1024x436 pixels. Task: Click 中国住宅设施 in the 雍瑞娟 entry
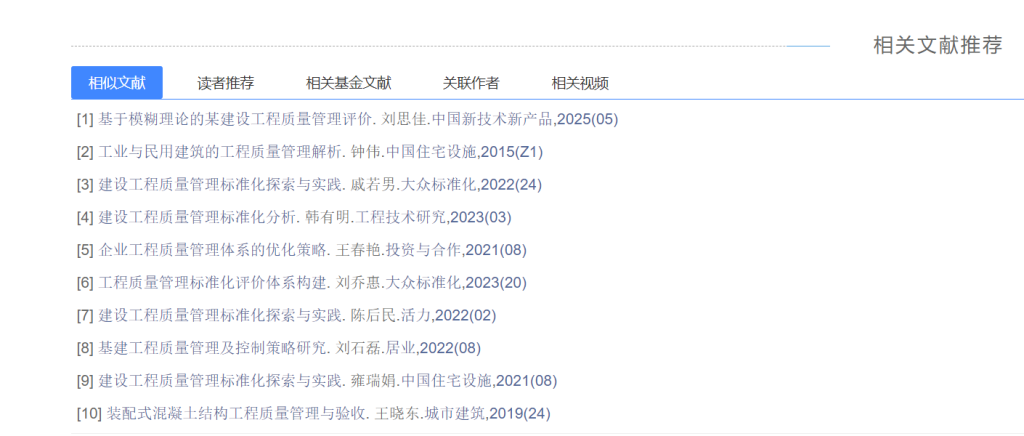[x=447, y=381]
